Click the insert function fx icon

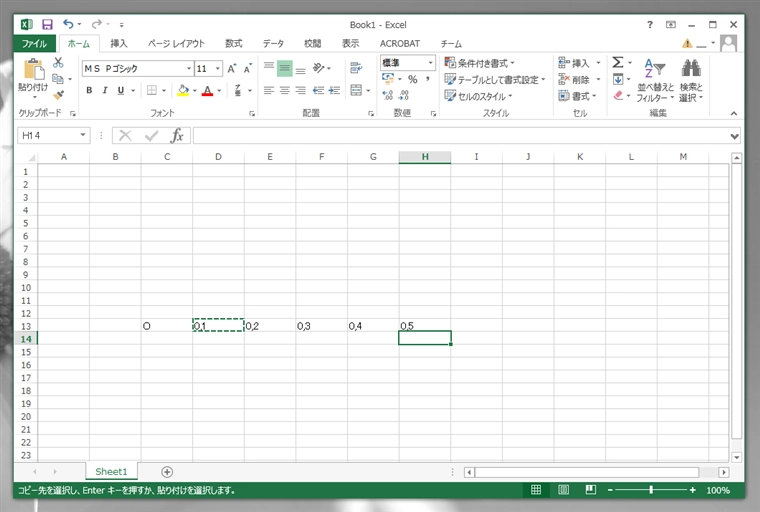177,136
